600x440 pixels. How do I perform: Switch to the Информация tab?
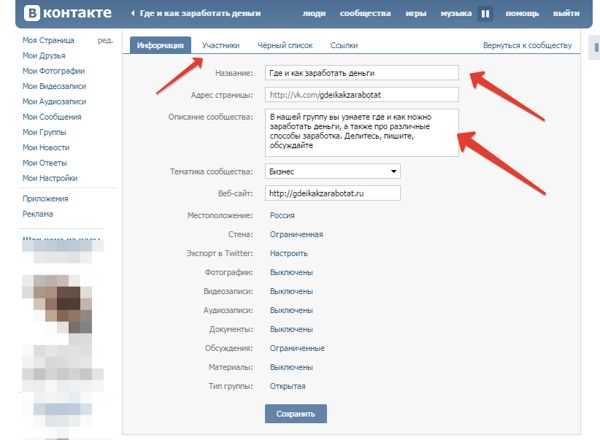pos(160,45)
